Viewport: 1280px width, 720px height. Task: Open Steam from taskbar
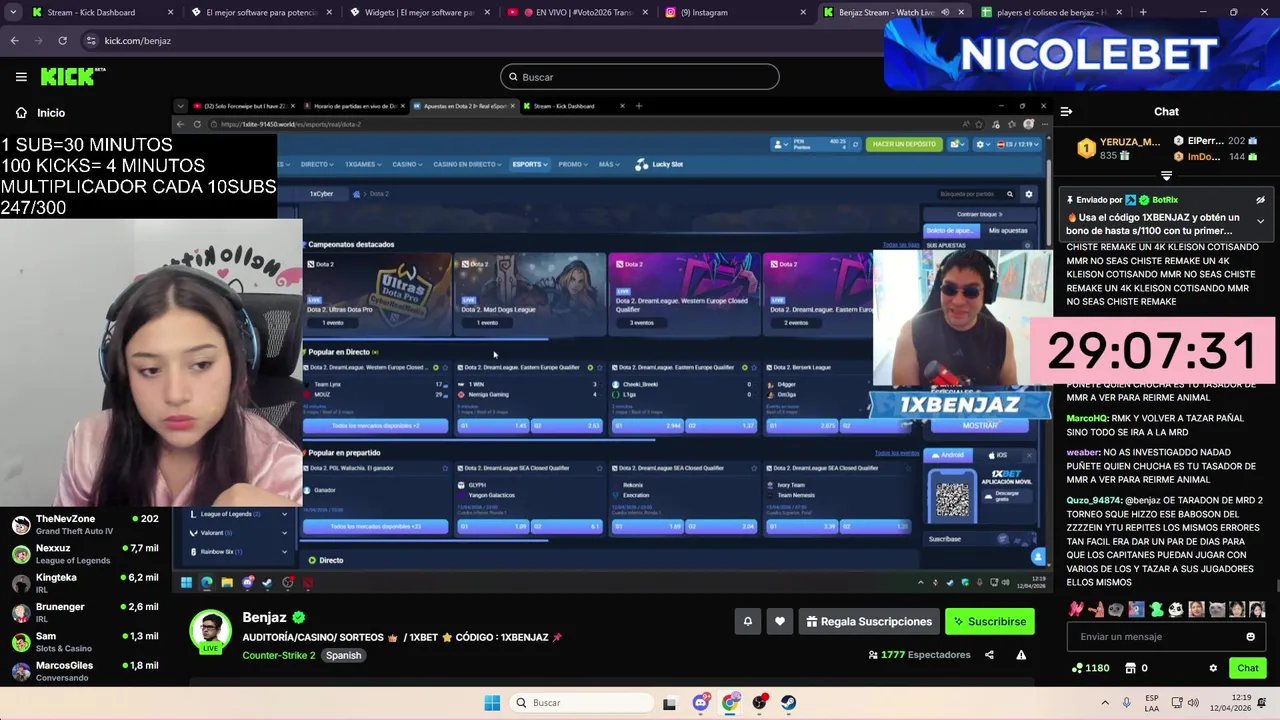pyautogui.click(x=789, y=703)
